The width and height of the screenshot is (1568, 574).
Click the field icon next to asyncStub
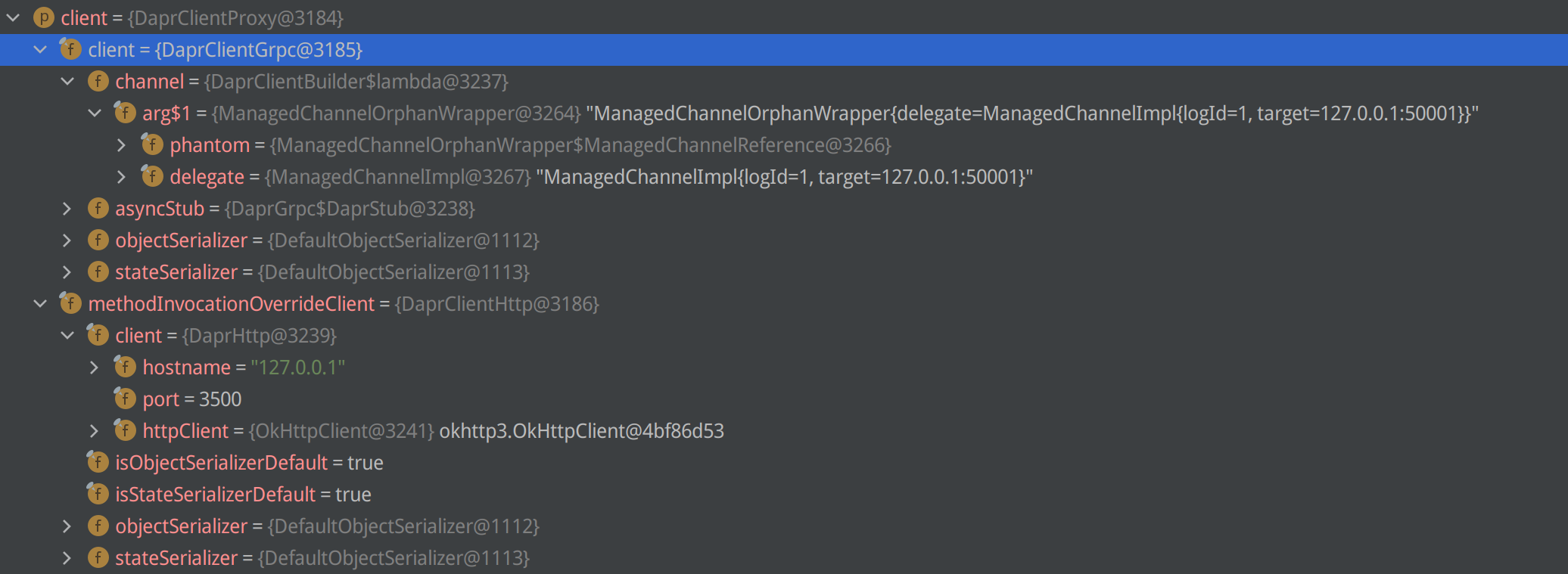98,208
